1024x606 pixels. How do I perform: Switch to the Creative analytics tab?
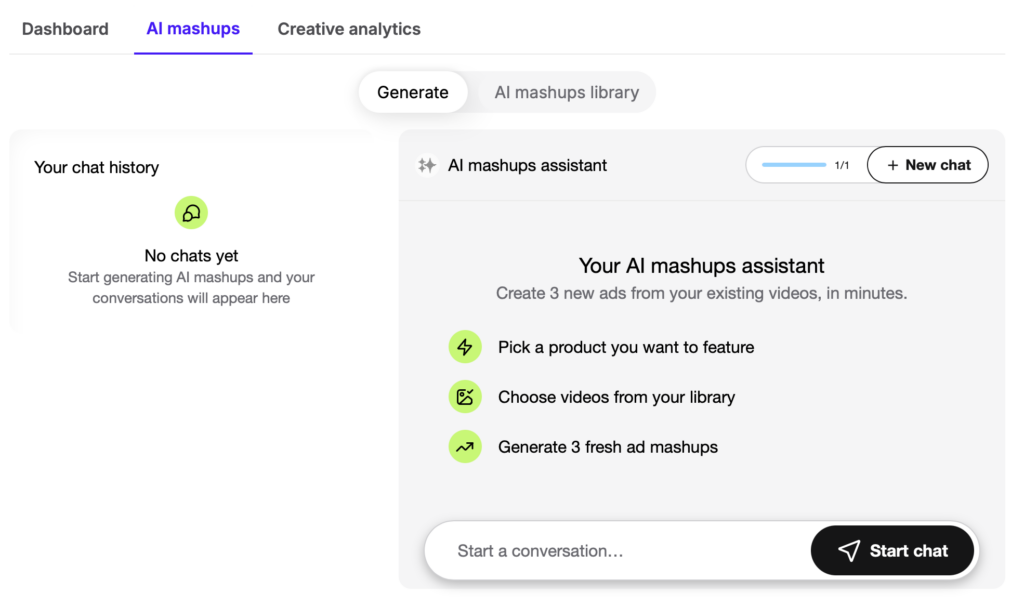[349, 29]
